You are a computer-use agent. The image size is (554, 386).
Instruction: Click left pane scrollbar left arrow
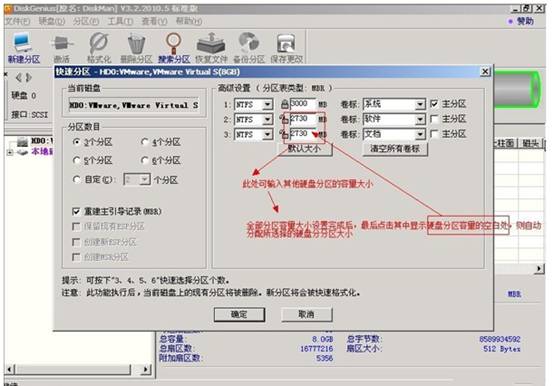point(10,369)
